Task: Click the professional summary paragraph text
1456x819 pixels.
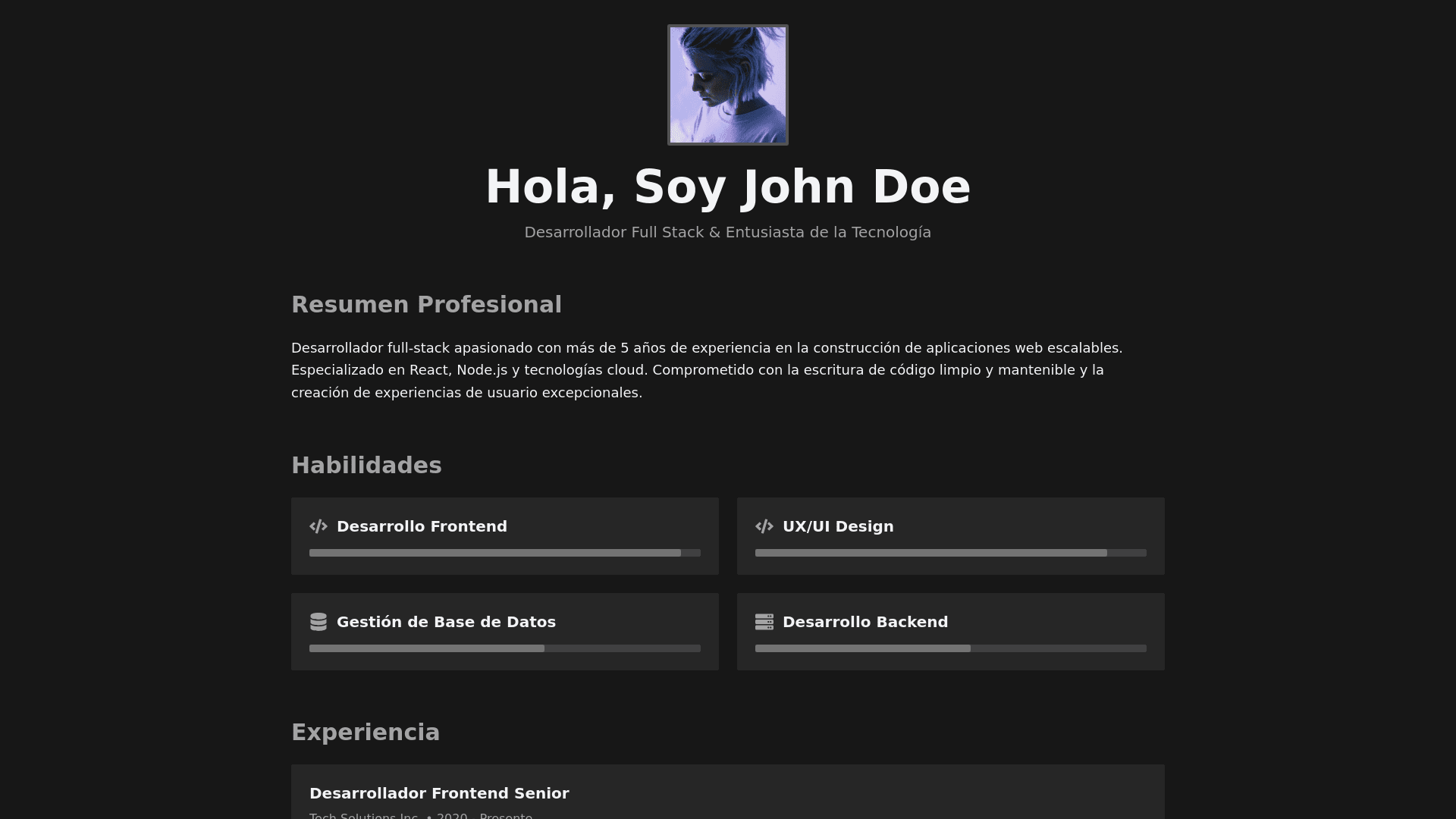Action: 705,370
